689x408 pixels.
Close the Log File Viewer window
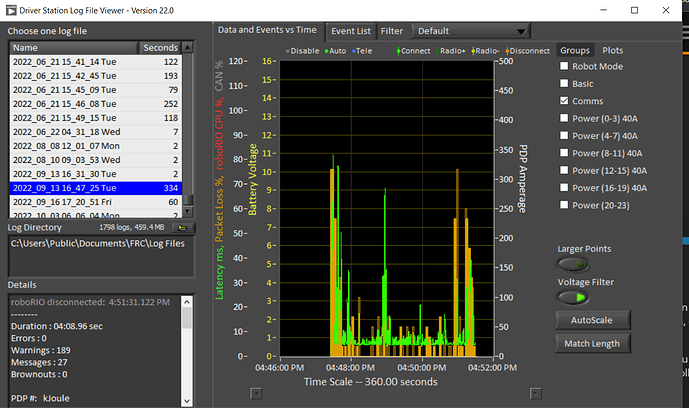(x=665, y=10)
